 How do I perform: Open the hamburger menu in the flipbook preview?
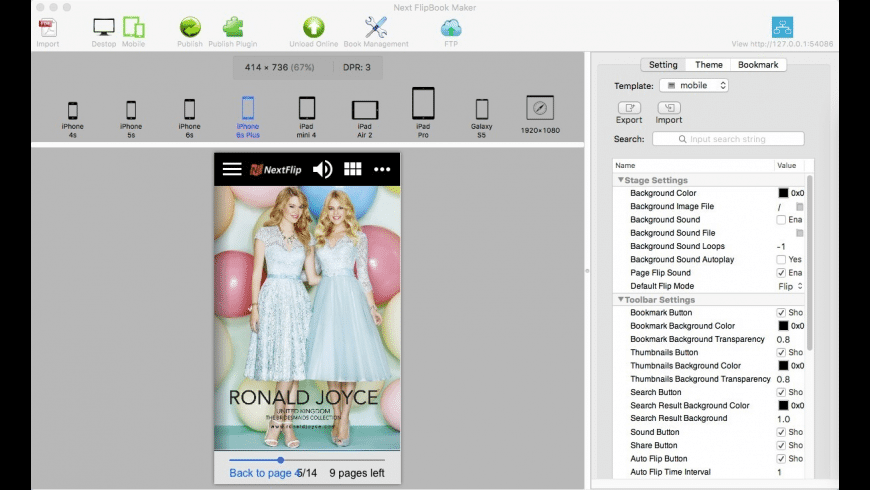(x=232, y=169)
